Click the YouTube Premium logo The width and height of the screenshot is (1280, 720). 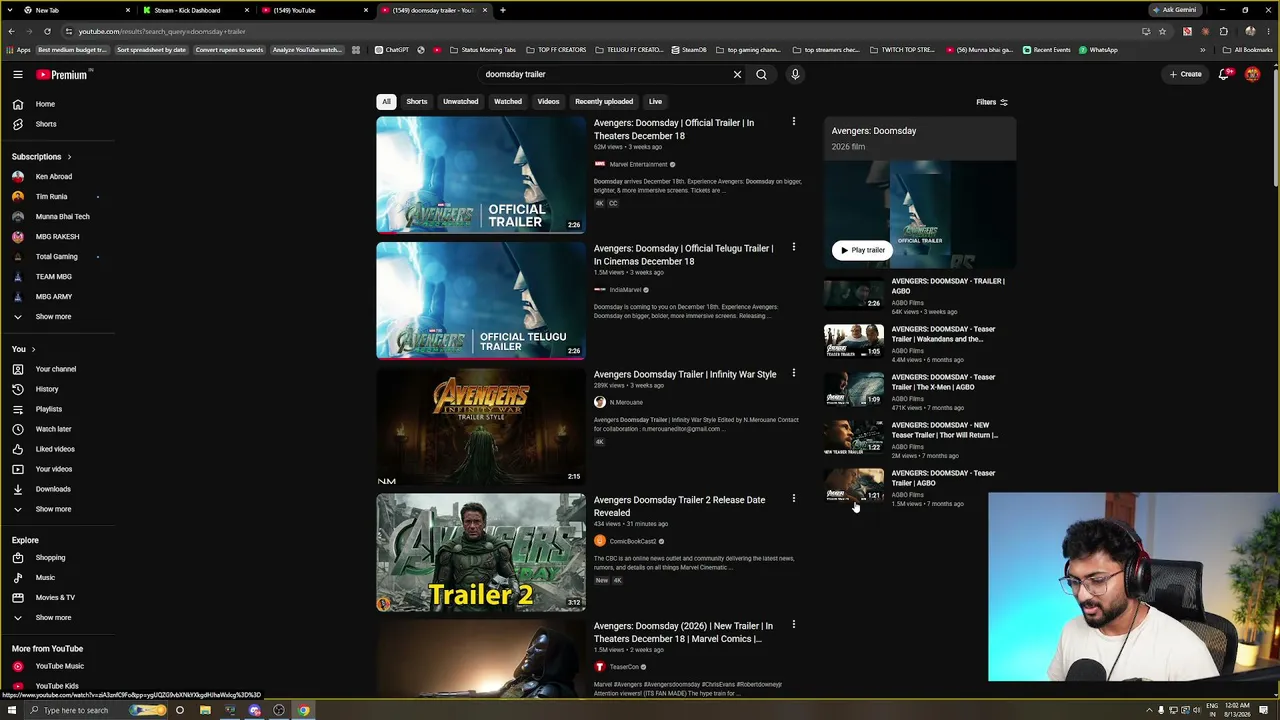(x=62, y=74)
